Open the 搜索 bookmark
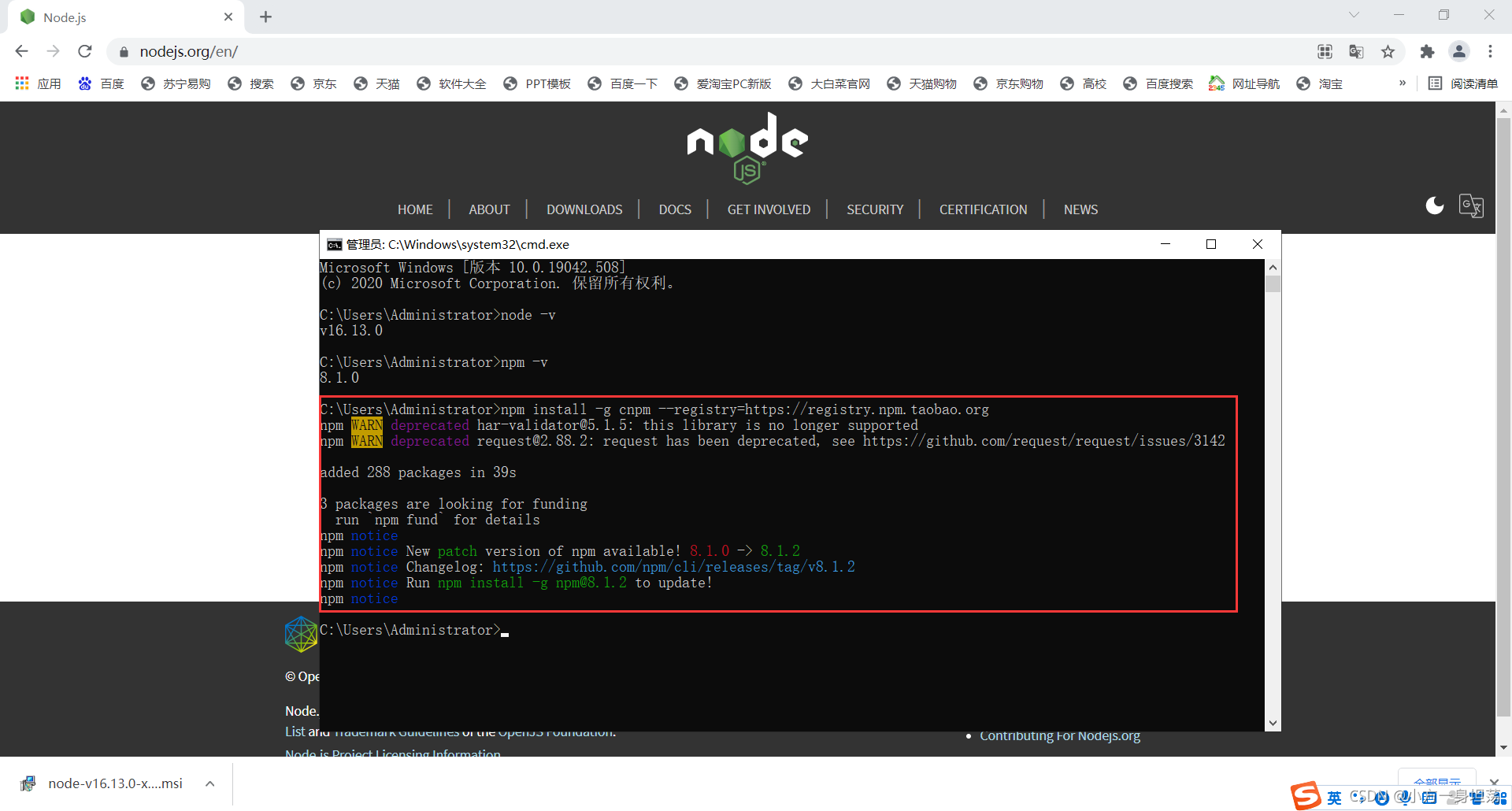This screenshot has height=811, width=1512. pos(250,83)
